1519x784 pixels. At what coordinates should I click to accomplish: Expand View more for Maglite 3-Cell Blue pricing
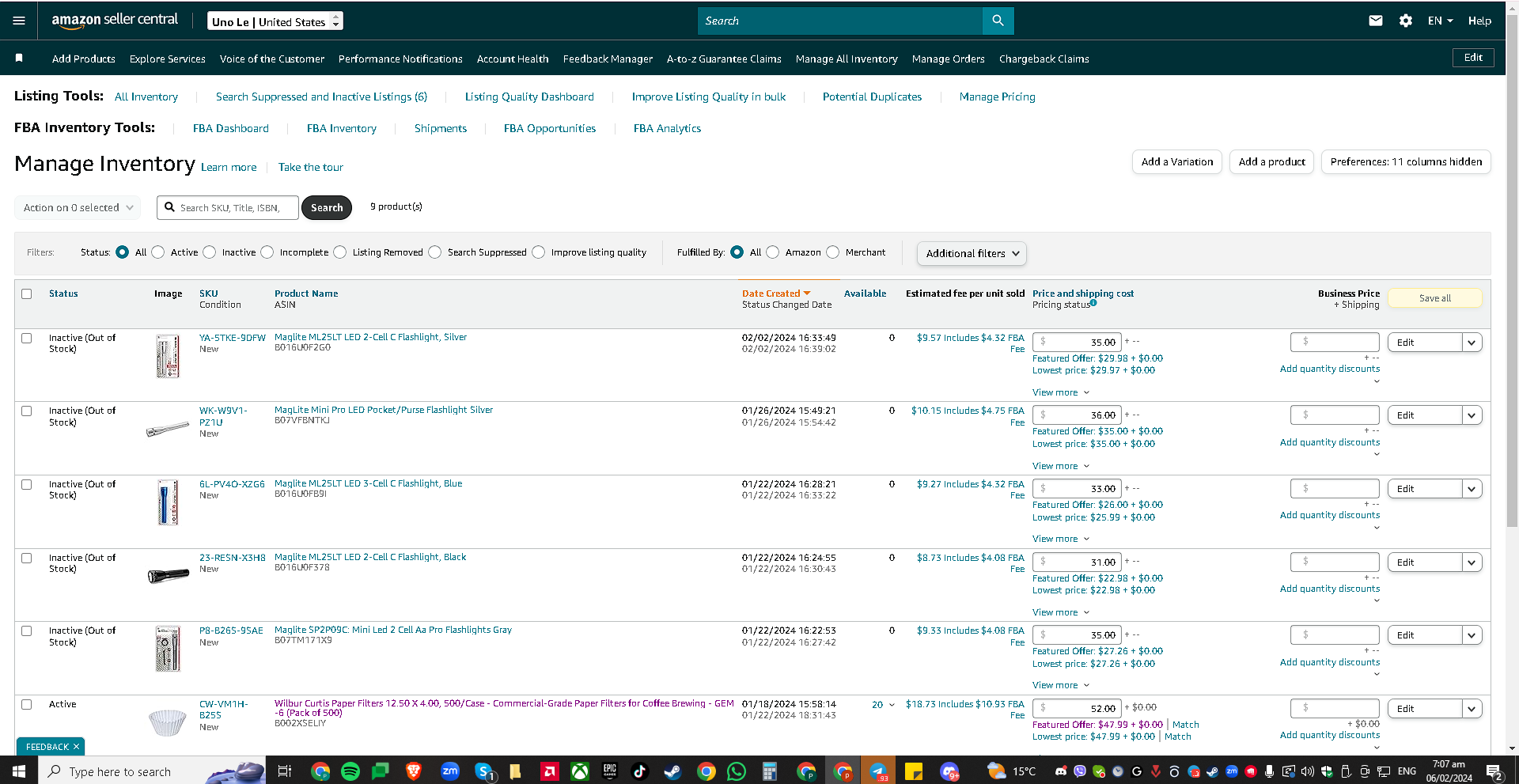(1061, 539)
